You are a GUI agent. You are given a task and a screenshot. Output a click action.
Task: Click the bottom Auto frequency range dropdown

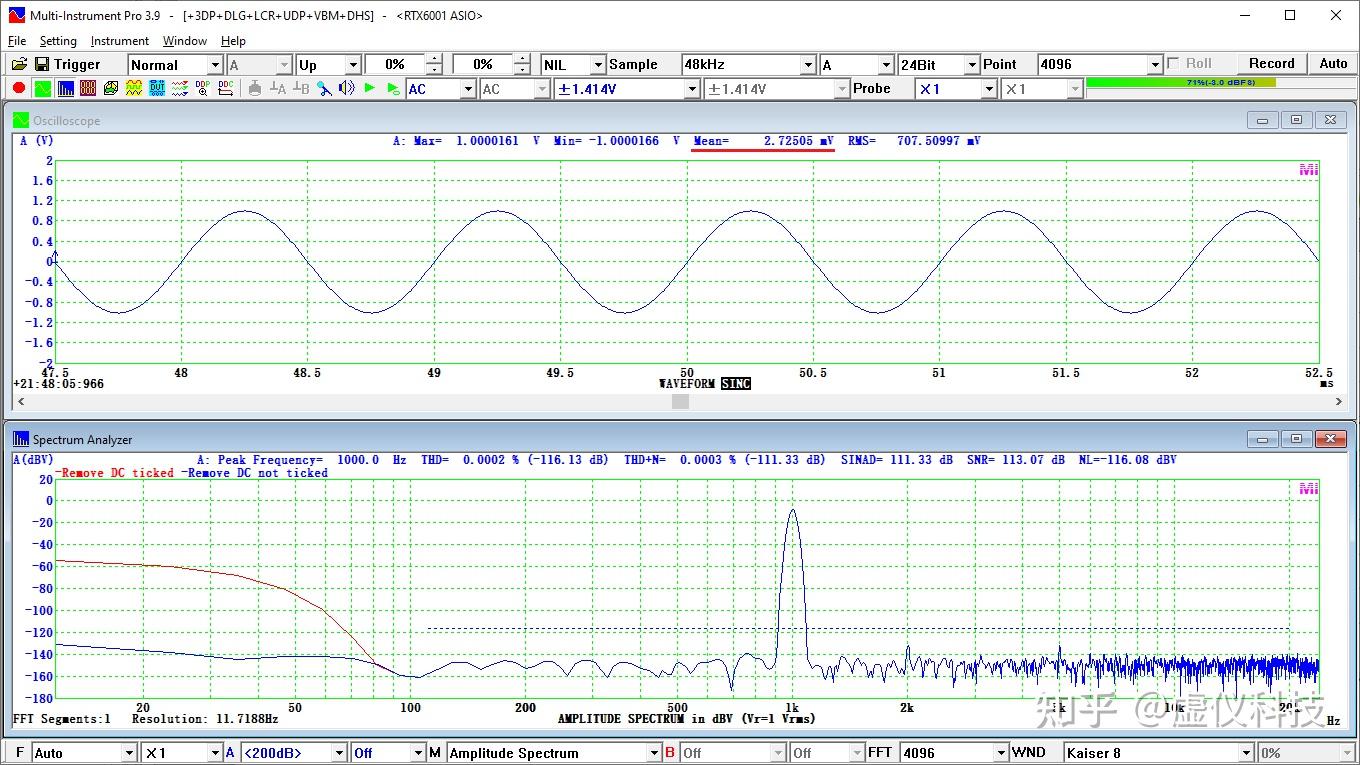(129, 753)
